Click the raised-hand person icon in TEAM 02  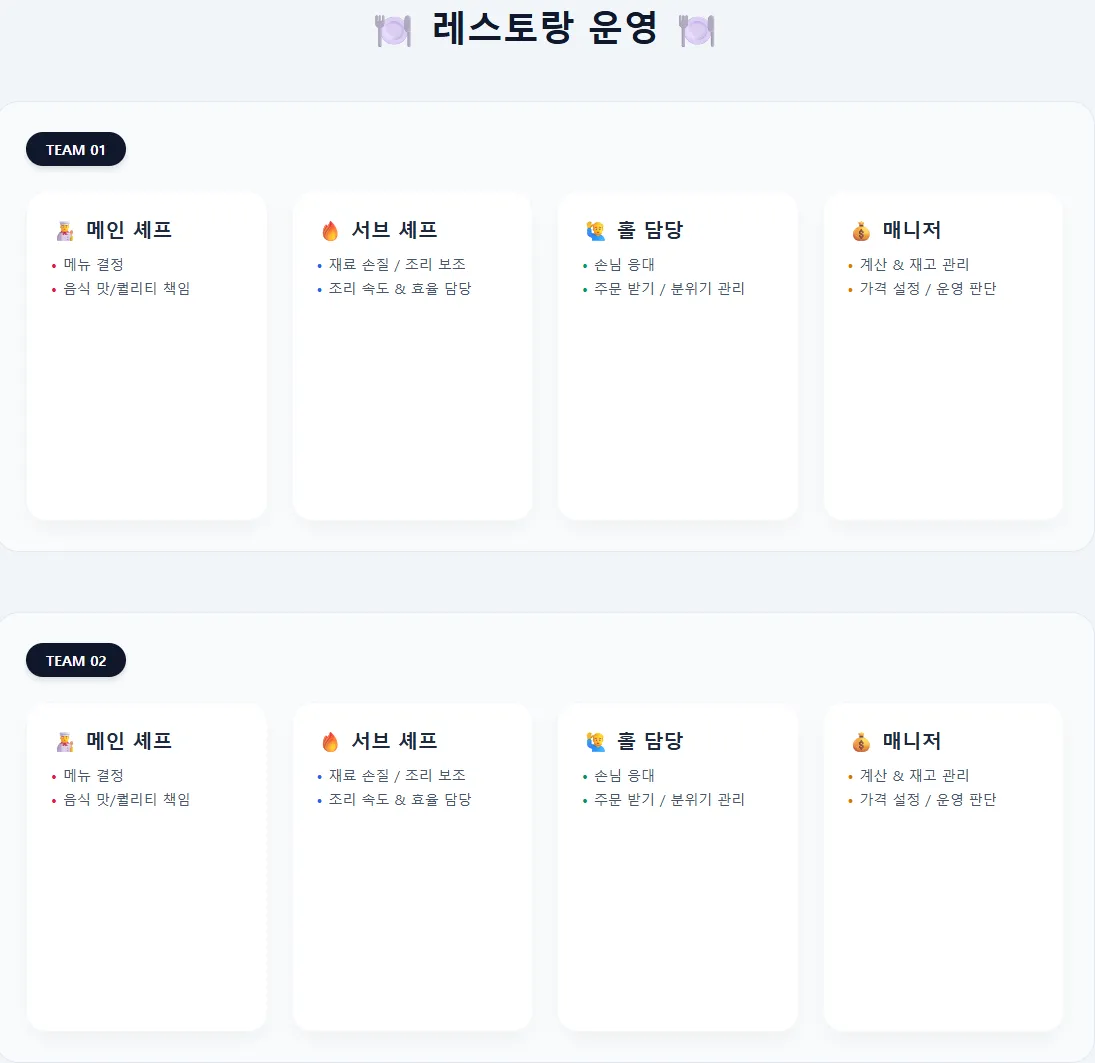click(x=596, y=742)
